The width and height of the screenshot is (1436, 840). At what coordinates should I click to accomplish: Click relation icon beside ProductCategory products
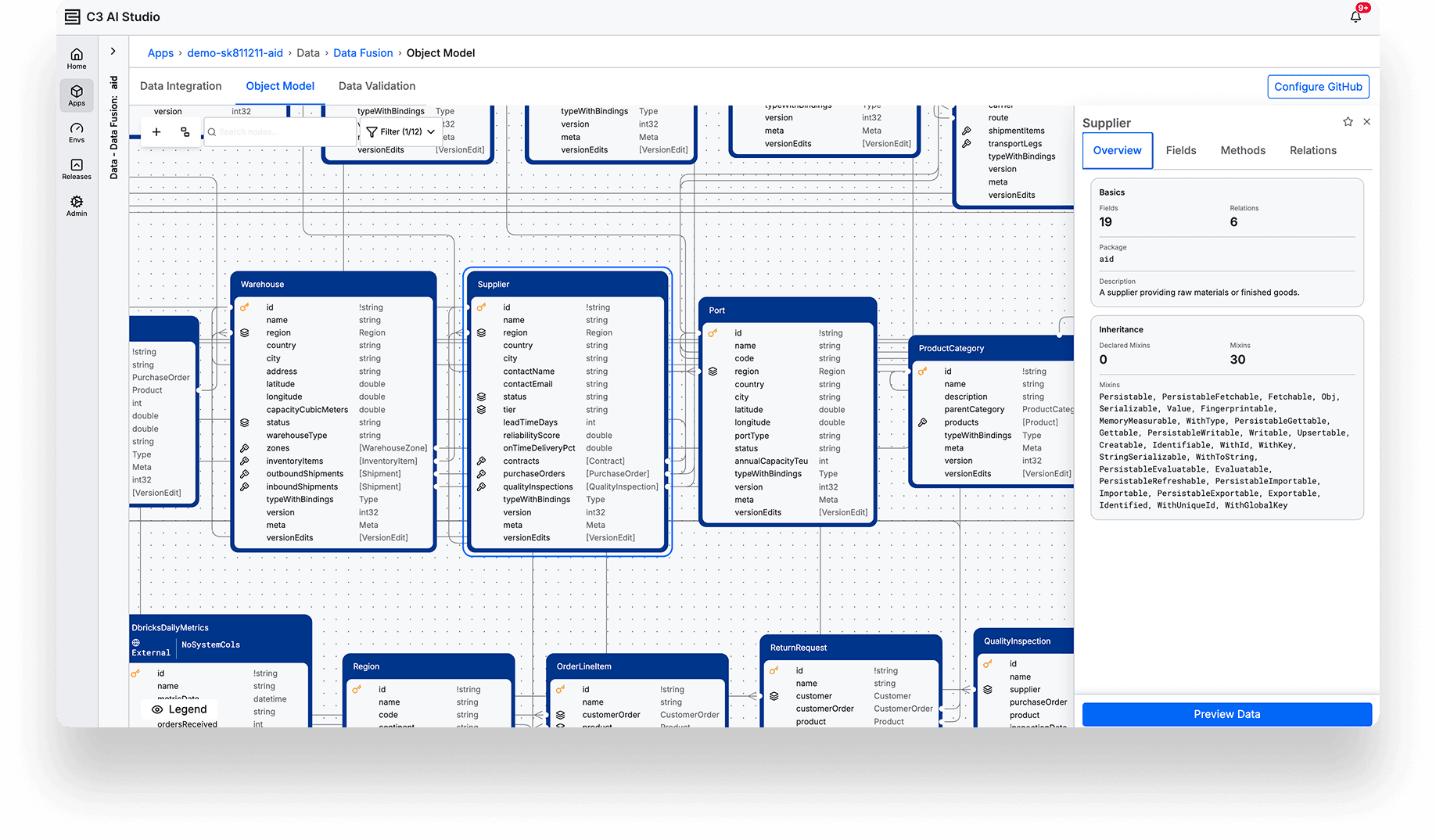tap(923, 422)
